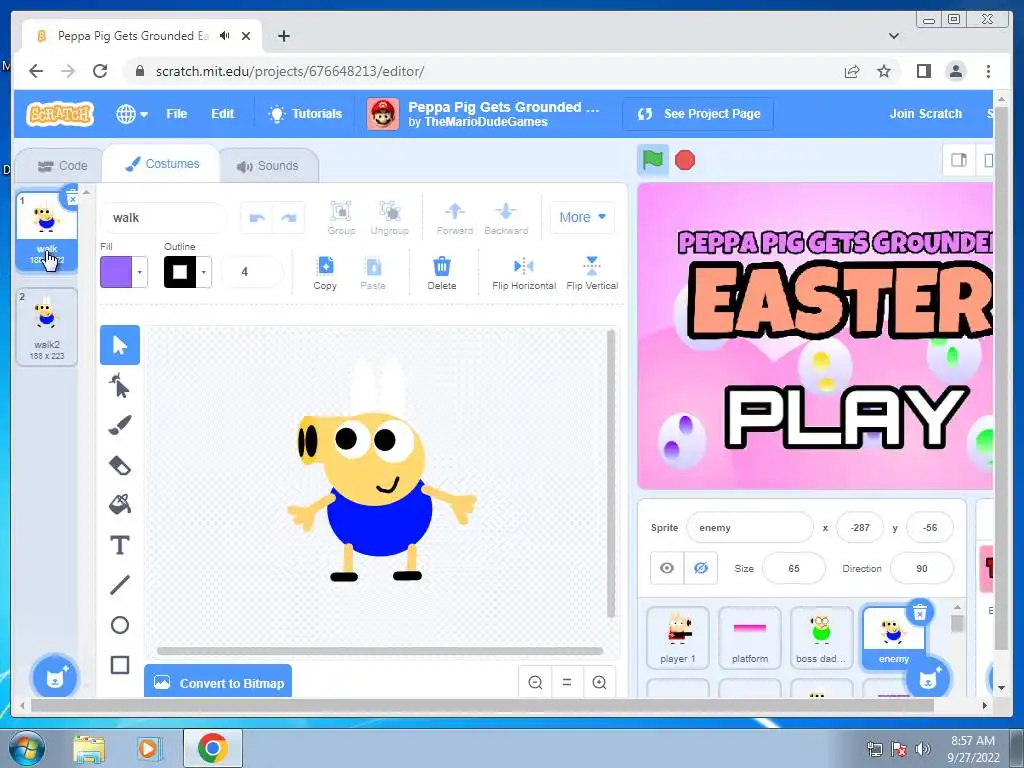Click the sprite Size field

click(x=793, y=568)
